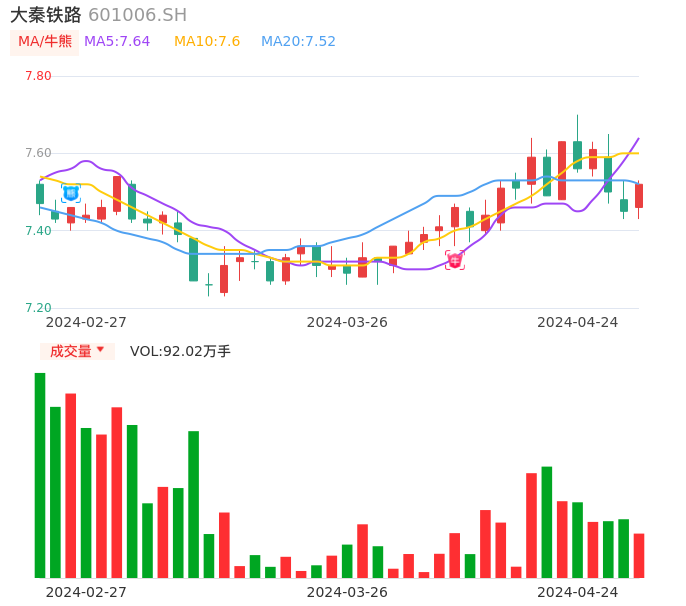This screenshot has width=686, height=606.
Task: Click the 2024-03-26 date under volume chart
Action: click(x=347, y=592)
